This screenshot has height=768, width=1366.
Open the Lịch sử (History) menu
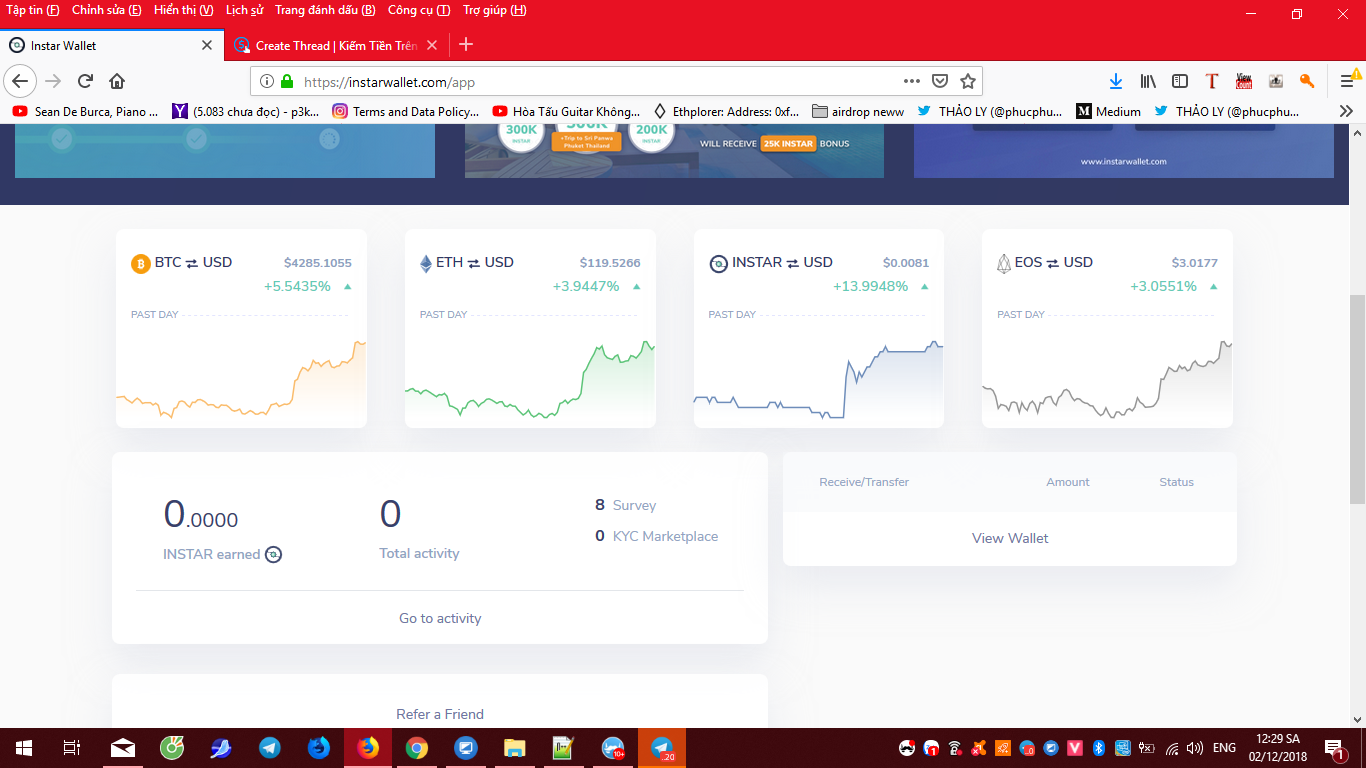[245, 10]
